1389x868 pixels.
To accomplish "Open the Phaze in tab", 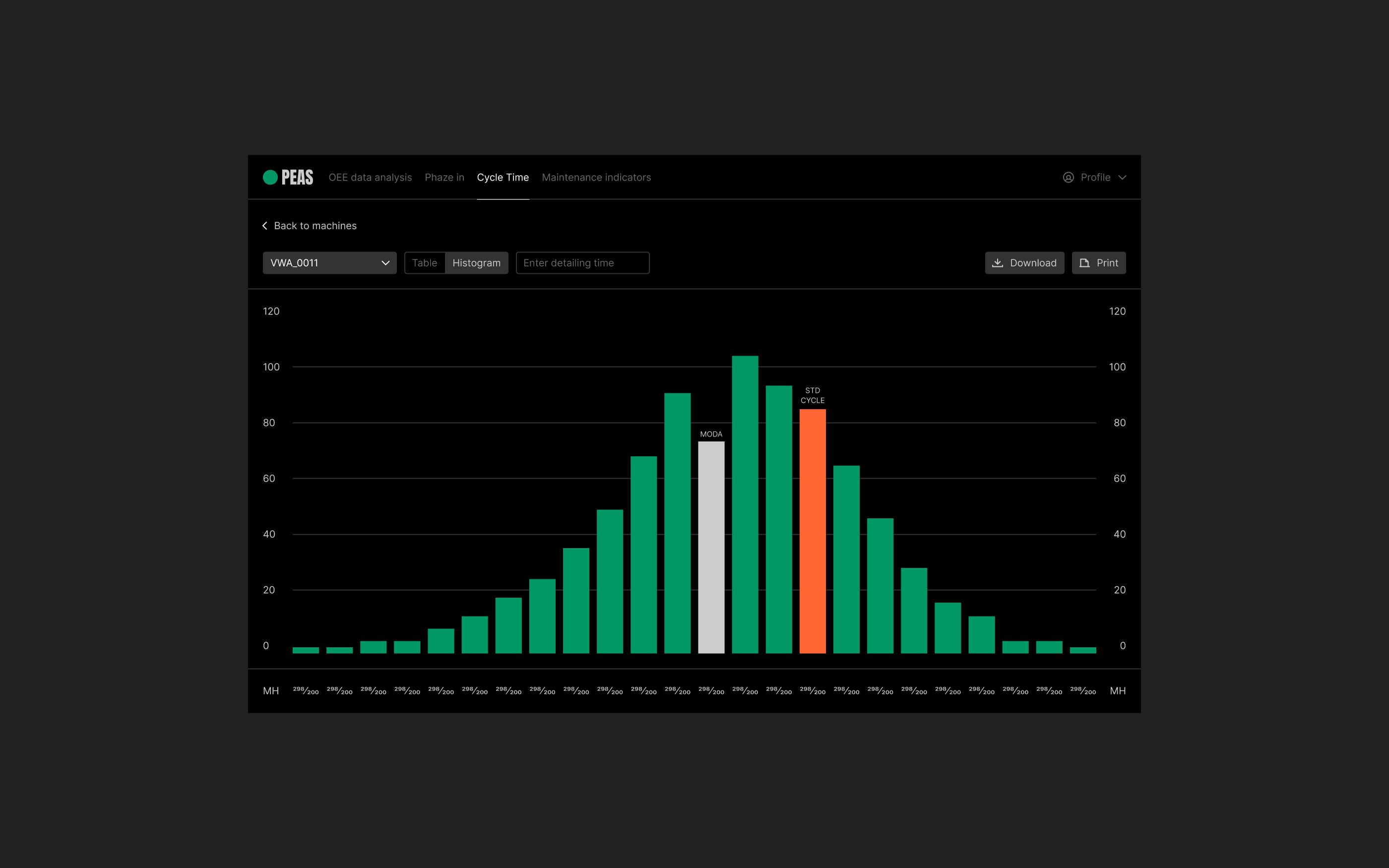I will click(x=444, y=178).
